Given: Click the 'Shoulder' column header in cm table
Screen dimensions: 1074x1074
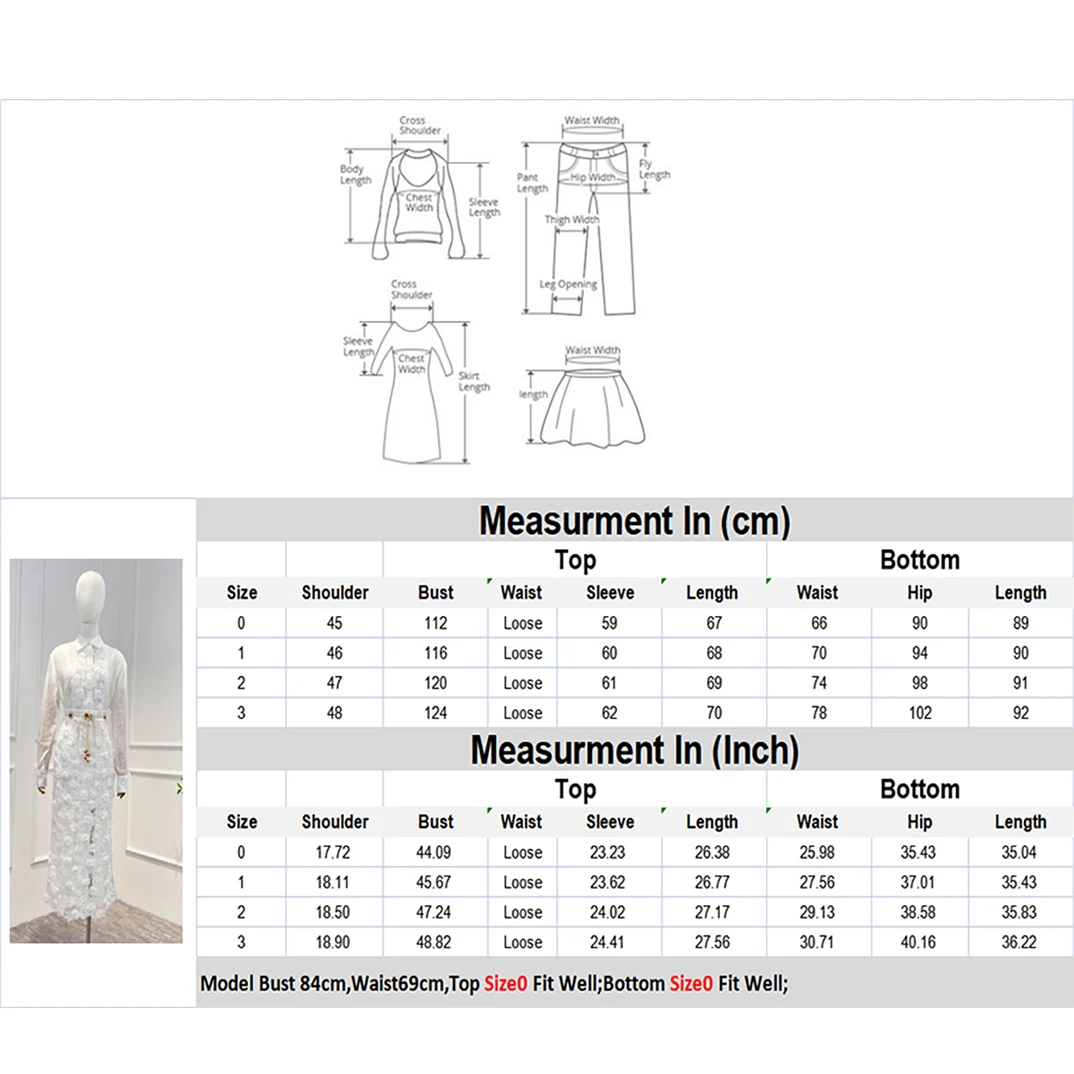Looking at the screenshot, I should [x=335, y=592].
